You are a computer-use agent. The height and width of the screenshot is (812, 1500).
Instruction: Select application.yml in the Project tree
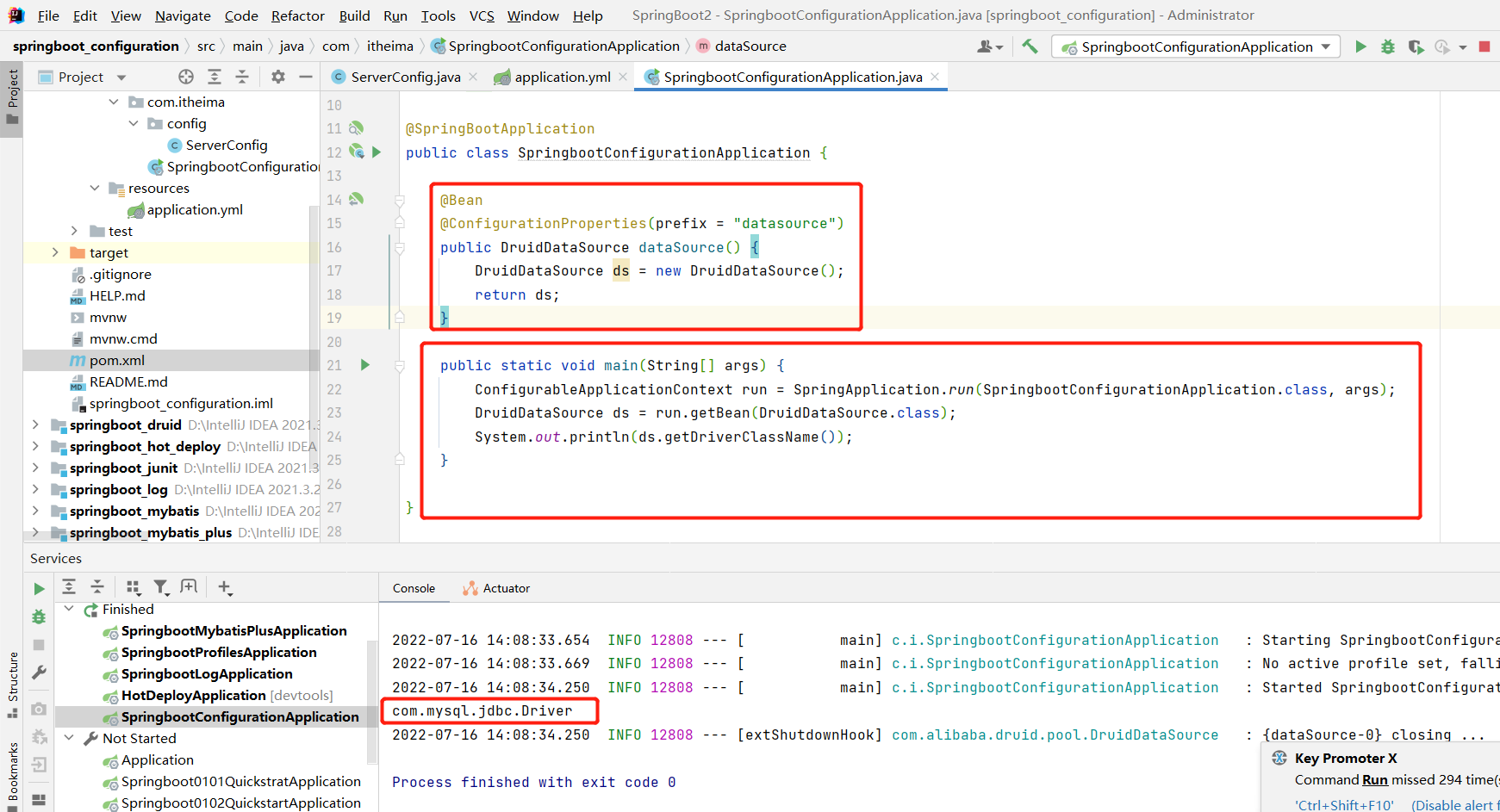coord(195,209)
